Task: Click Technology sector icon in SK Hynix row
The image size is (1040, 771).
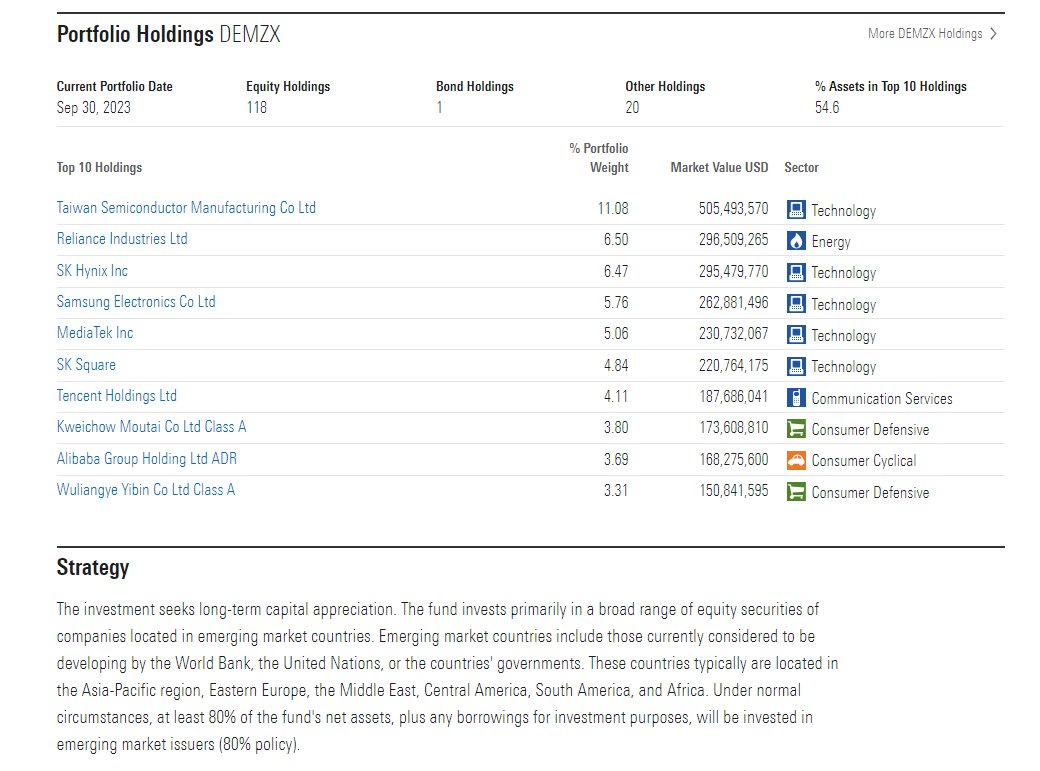Action: pyautogui.click(x=796, y=272)
